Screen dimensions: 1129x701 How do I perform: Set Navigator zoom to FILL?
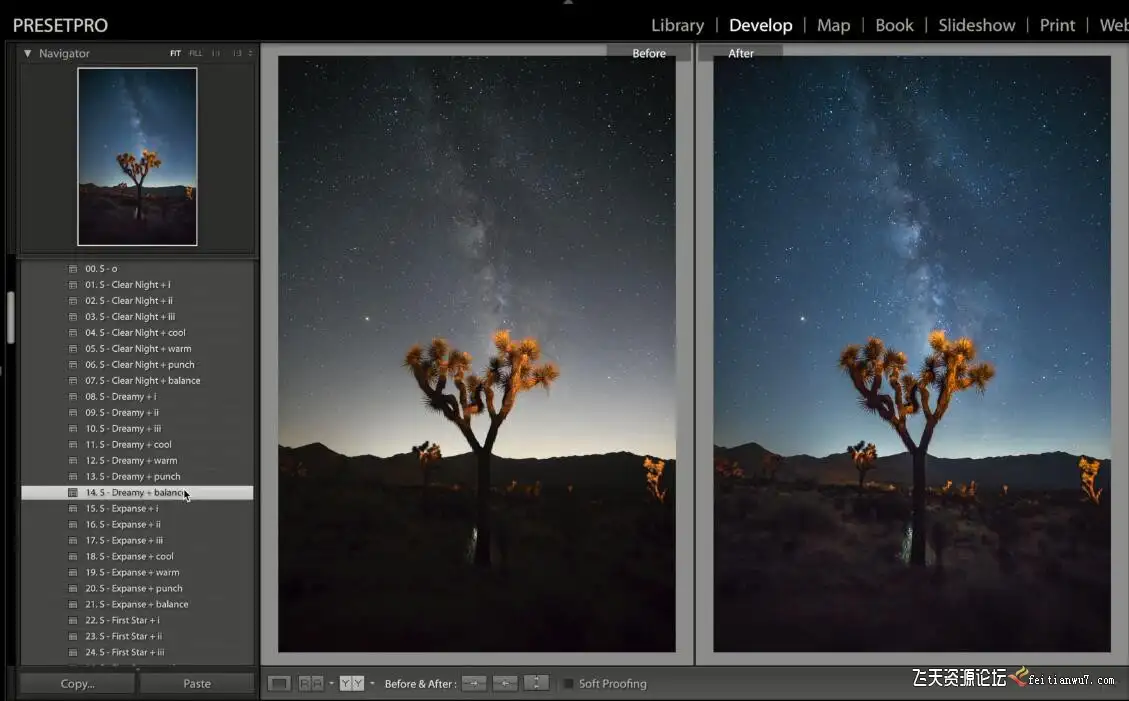point(195,53)
